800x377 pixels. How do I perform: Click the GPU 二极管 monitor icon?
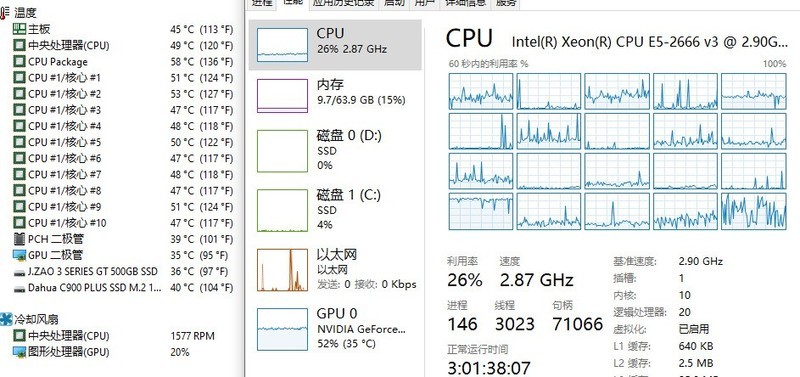[19, 255]
